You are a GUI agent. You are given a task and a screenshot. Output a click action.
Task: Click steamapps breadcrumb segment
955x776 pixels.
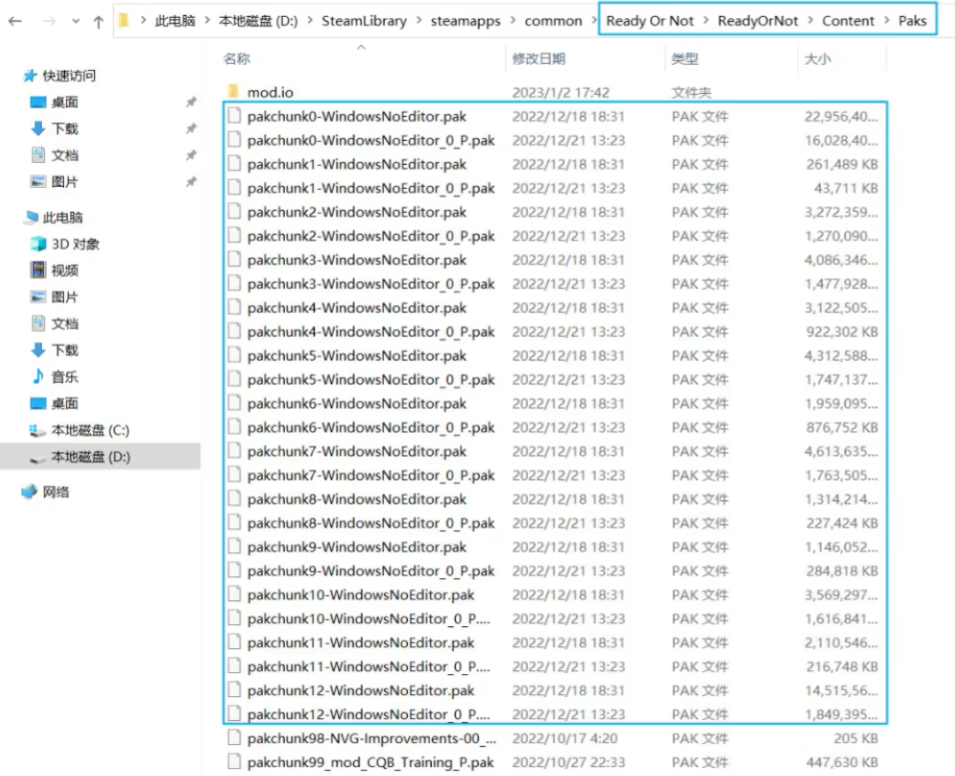[465, 21]
